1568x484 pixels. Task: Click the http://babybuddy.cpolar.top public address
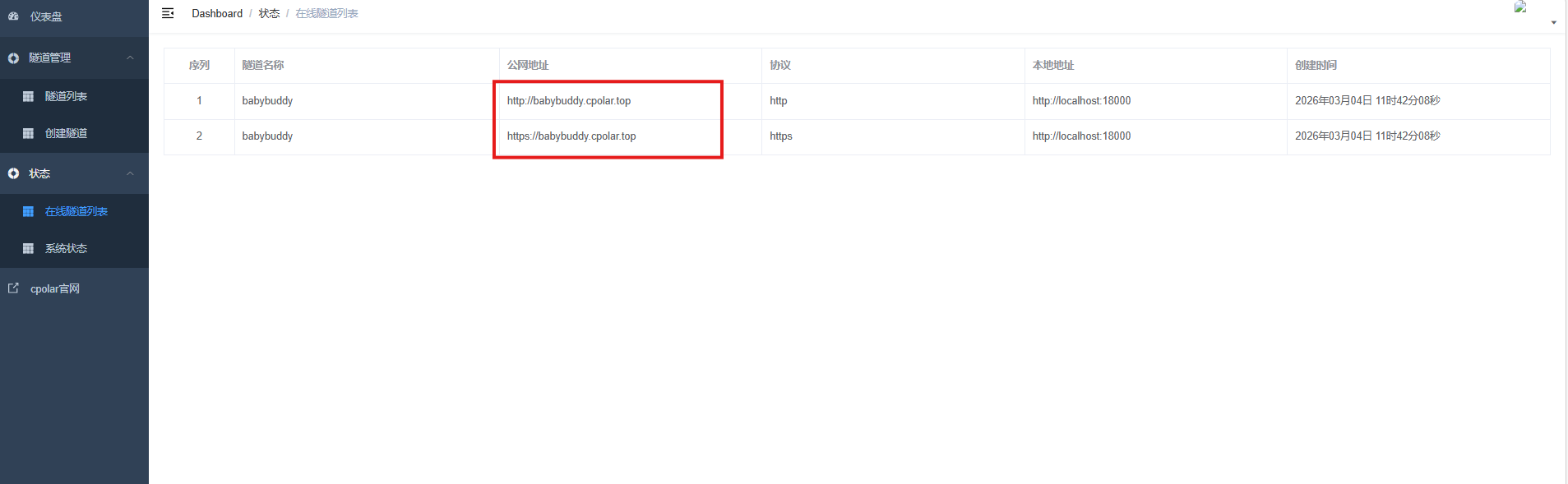coord(569,101)
